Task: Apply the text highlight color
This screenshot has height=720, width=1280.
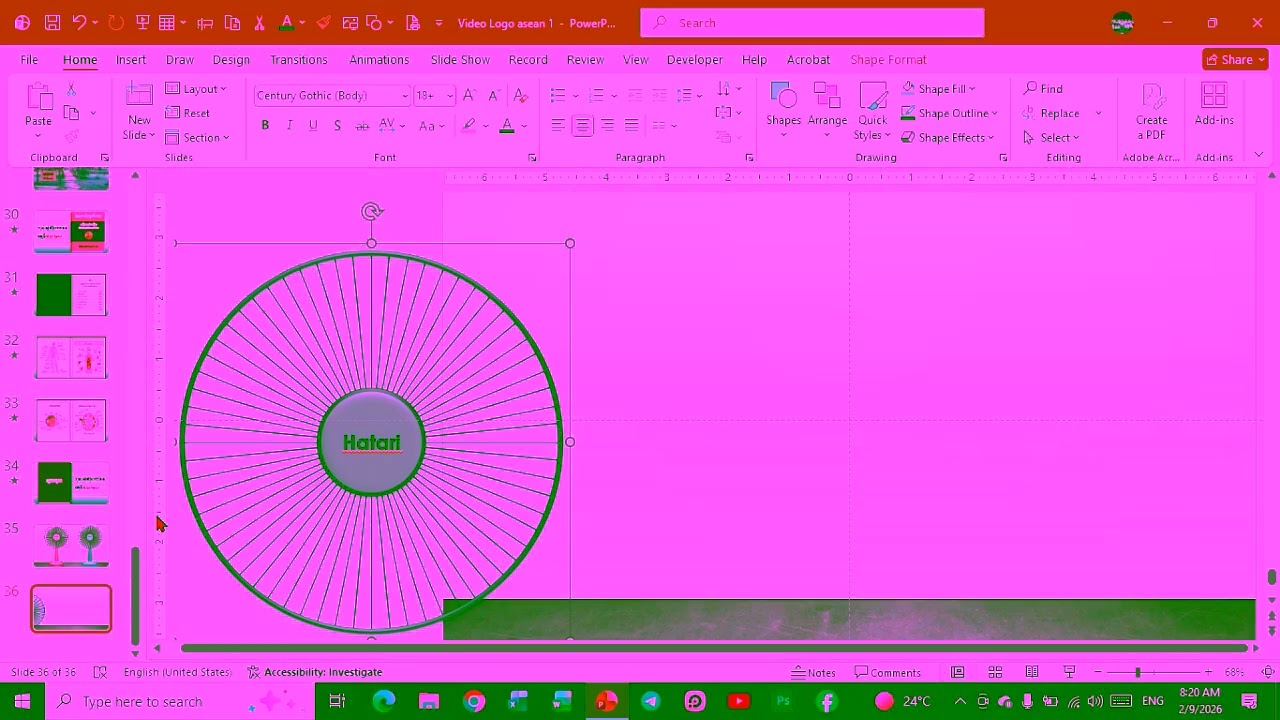Action: point(468,125)
